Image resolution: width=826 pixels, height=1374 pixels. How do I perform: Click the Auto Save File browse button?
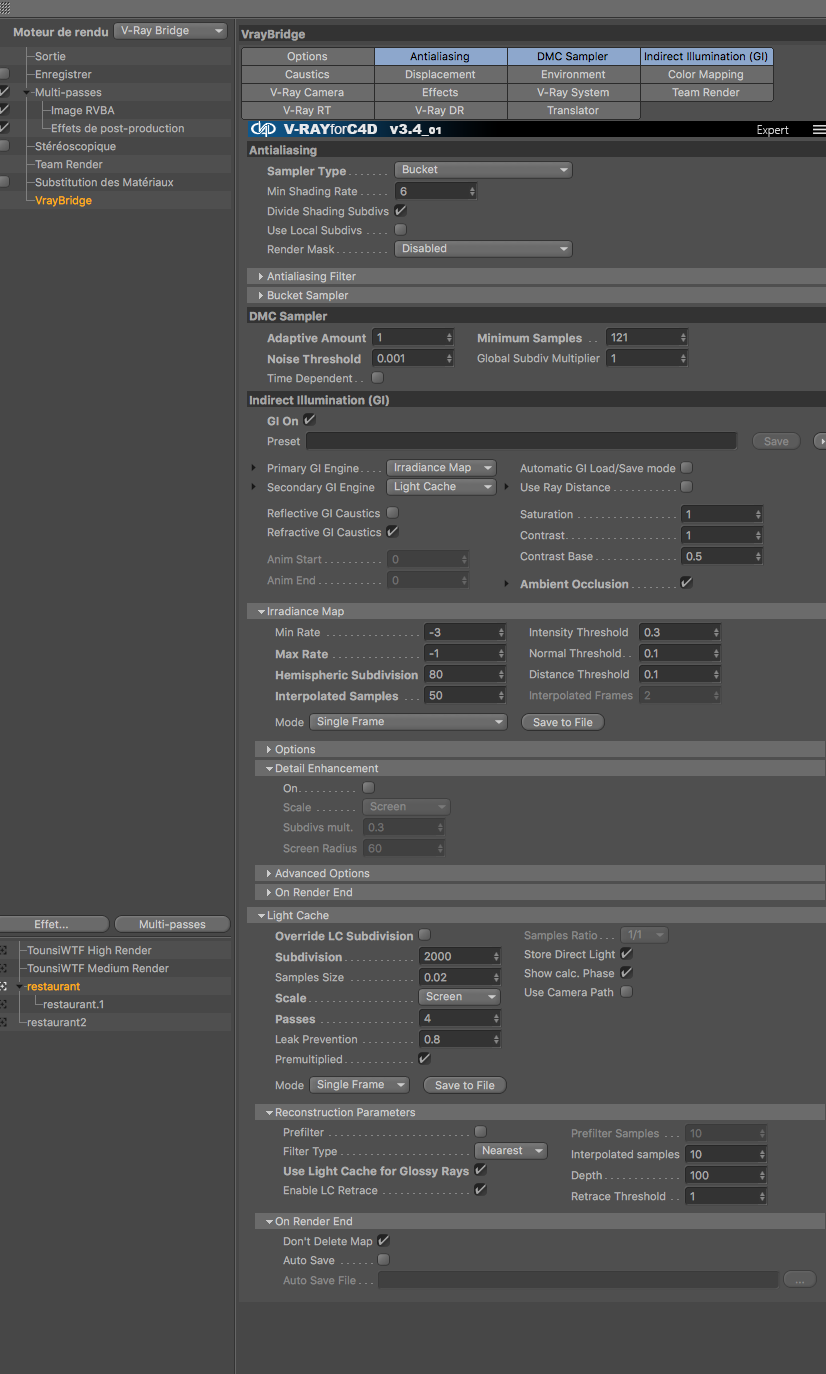(x=799, y=1279)
